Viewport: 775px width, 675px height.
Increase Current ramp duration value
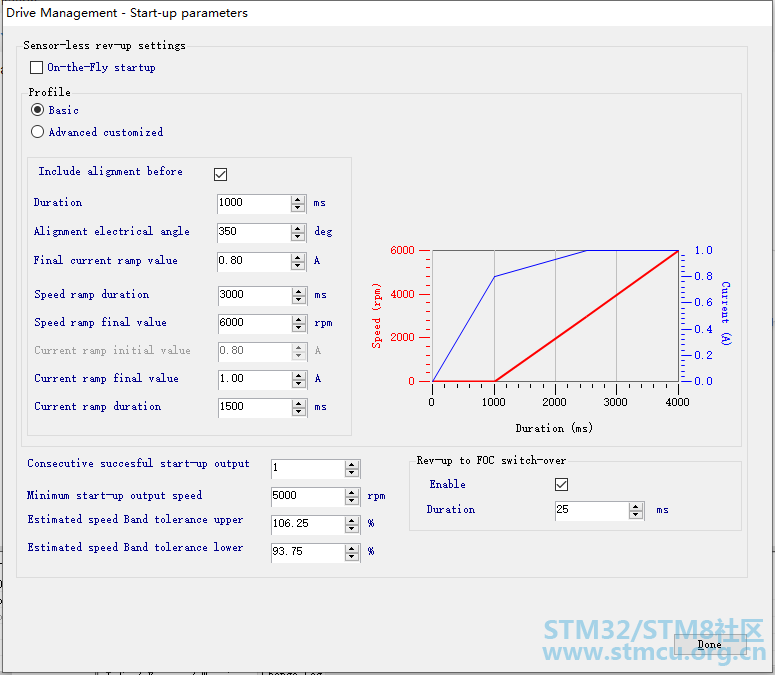299,404
